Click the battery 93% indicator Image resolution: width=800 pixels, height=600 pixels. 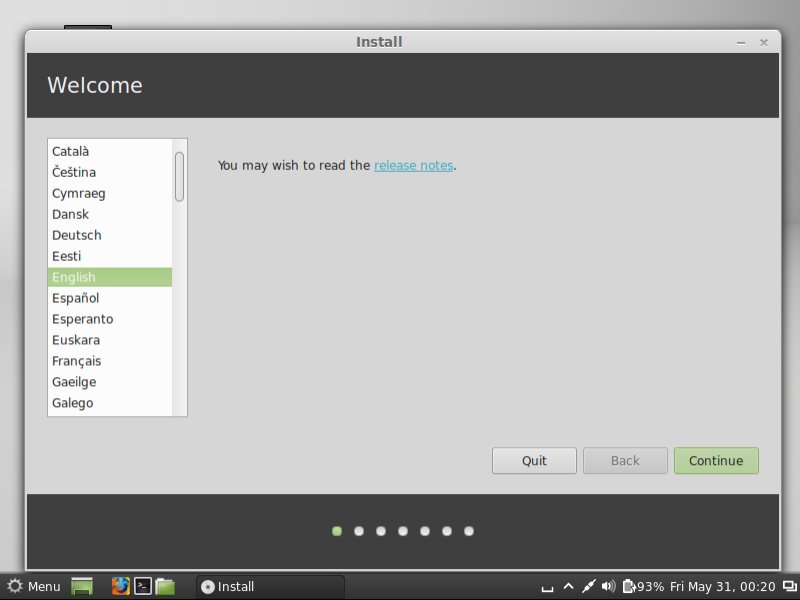(x=643, y=586)
